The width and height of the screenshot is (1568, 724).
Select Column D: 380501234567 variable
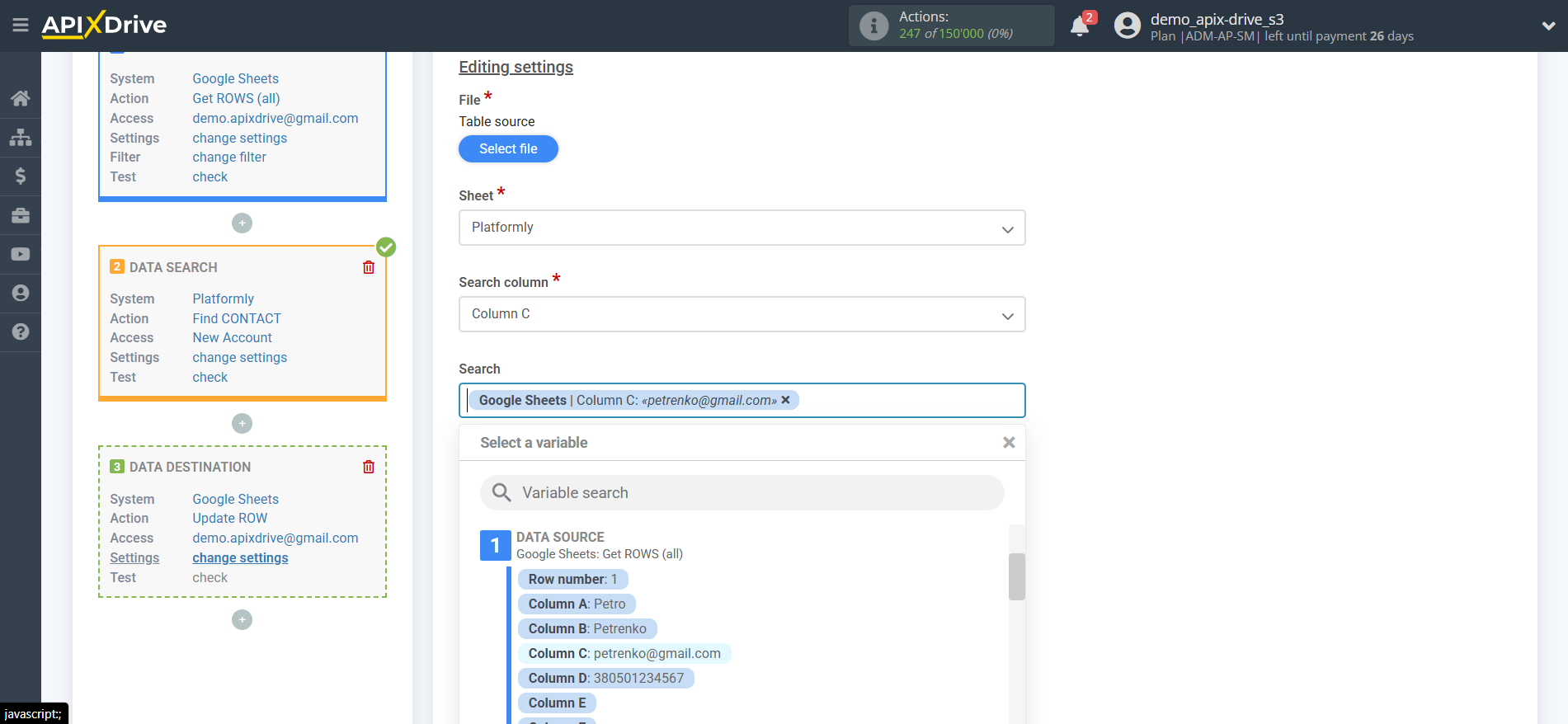(606, 678)
